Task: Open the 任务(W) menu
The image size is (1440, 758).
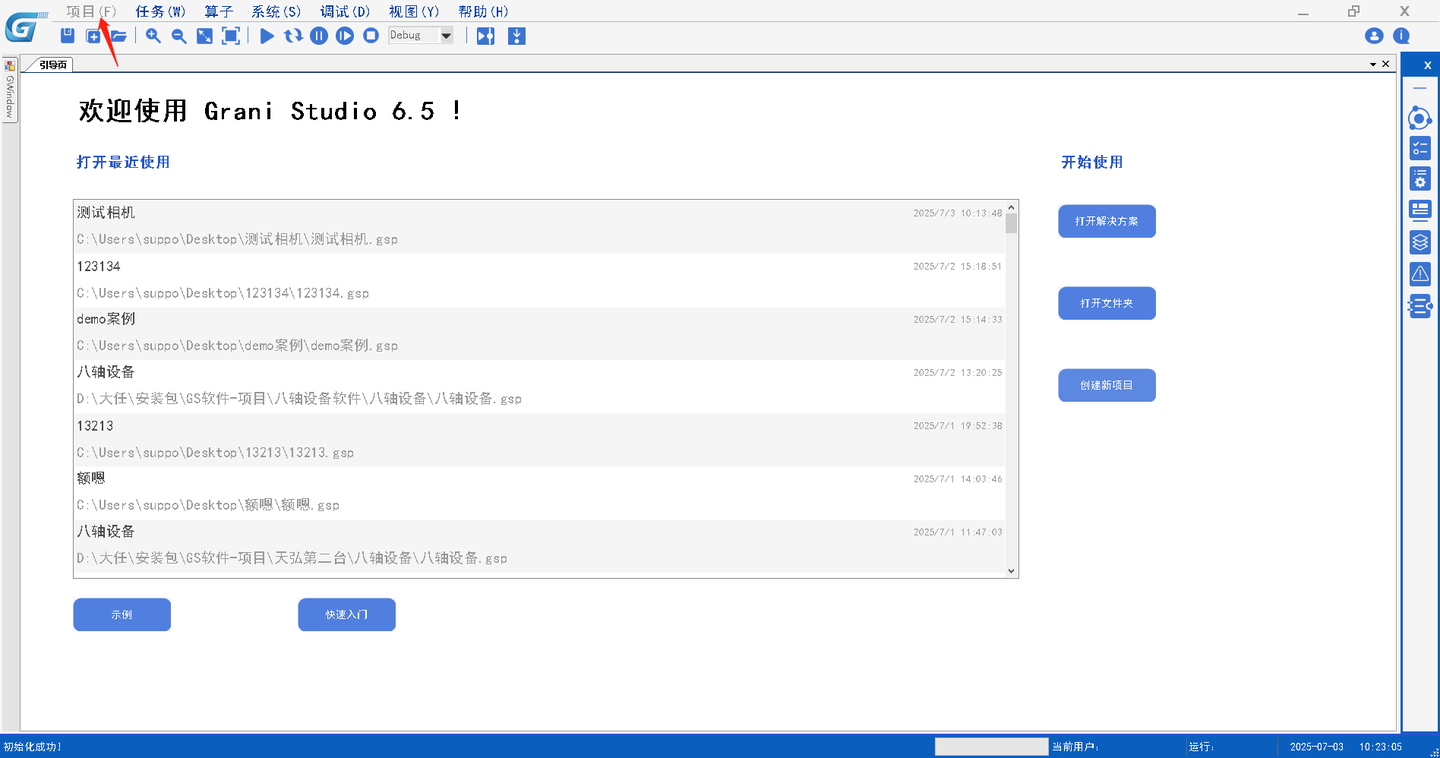Action: pyautogui.click(x=161, y=11)
